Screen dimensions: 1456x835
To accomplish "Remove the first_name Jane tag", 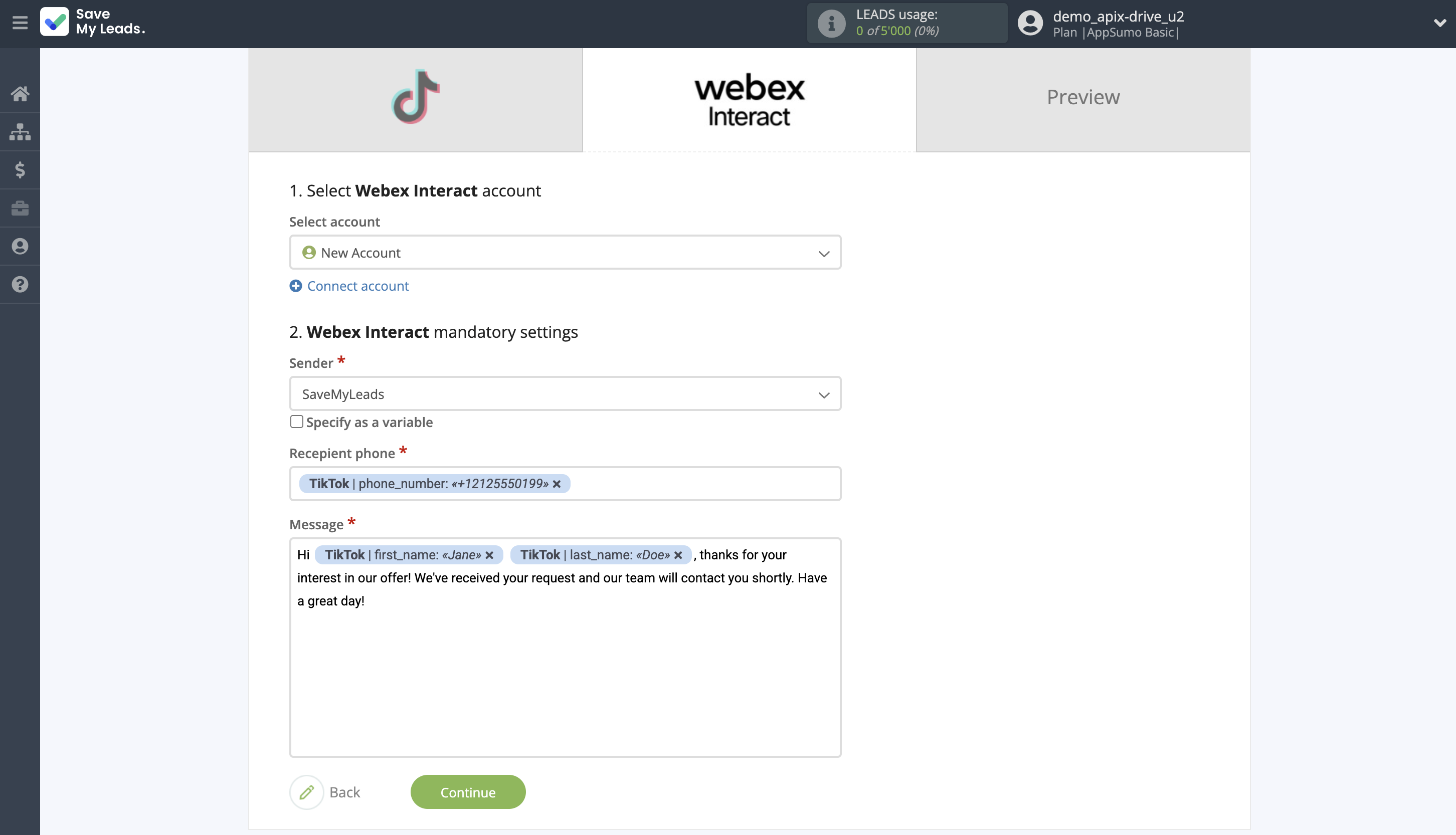I will (x=489, y=555).
